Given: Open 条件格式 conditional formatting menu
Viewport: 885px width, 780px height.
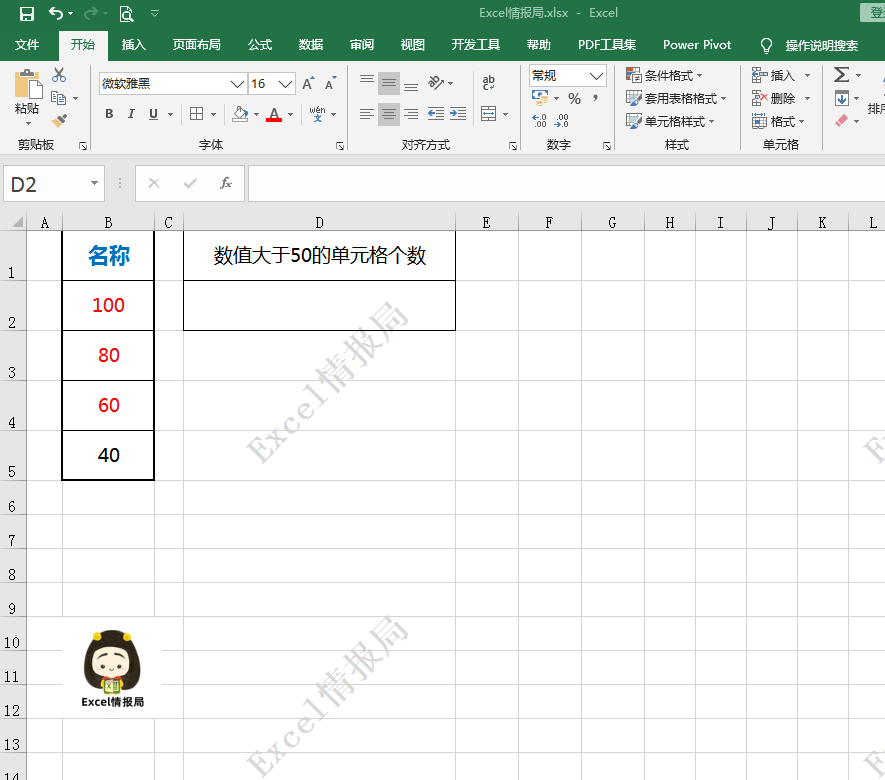Looking at the screenshot, I should 664,75.
